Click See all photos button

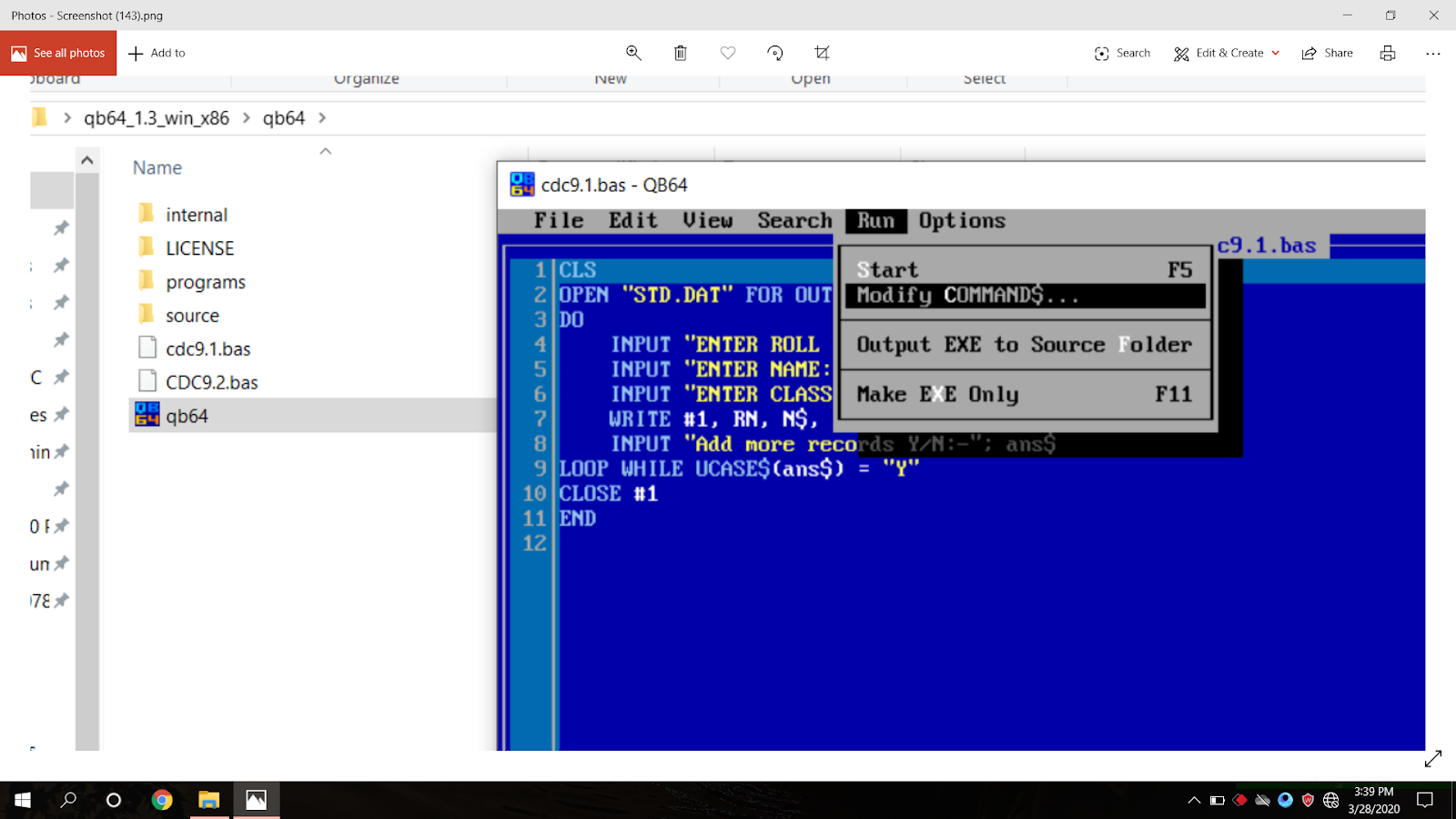pyautogui.click(x=58, y=53)
